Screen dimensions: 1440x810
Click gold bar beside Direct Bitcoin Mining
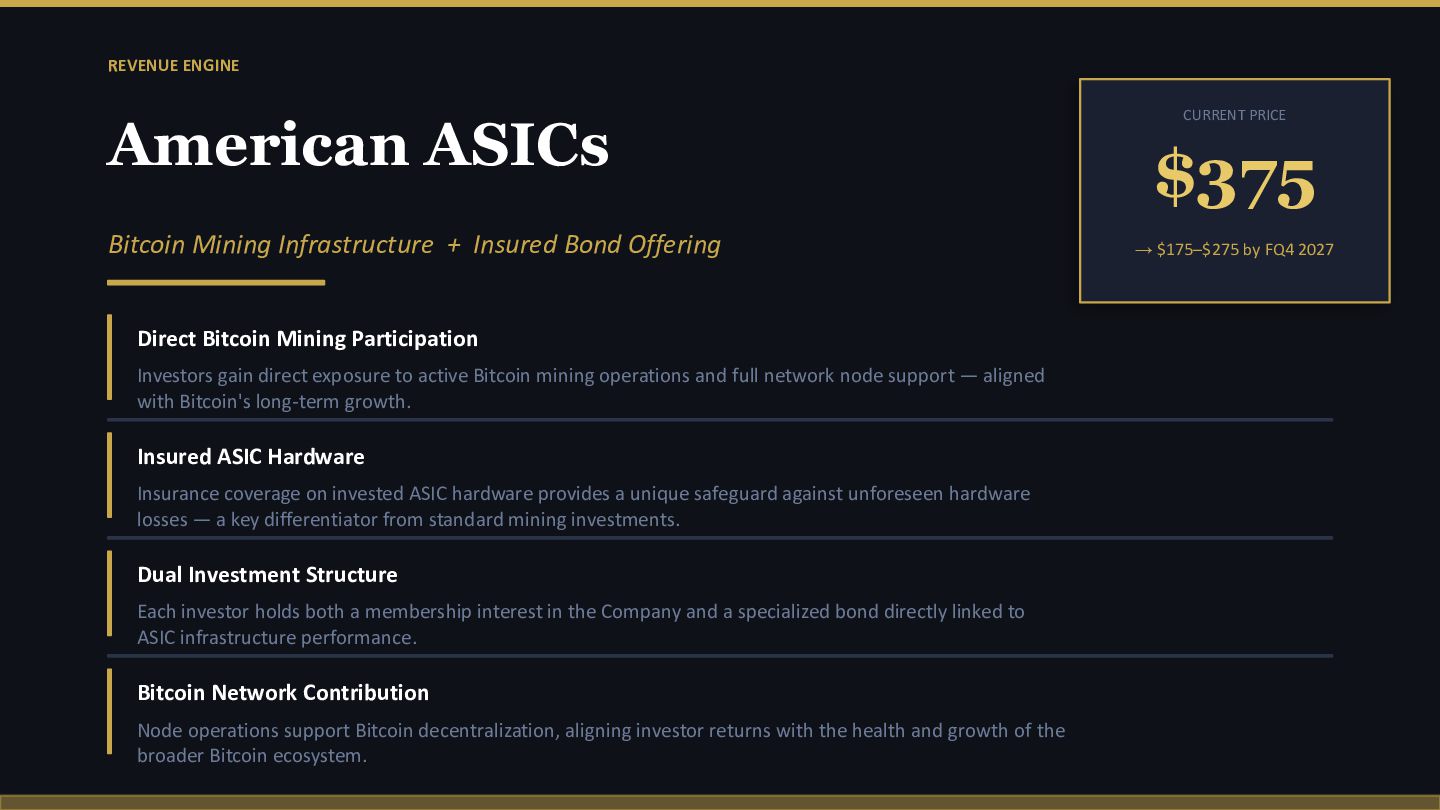110,357
